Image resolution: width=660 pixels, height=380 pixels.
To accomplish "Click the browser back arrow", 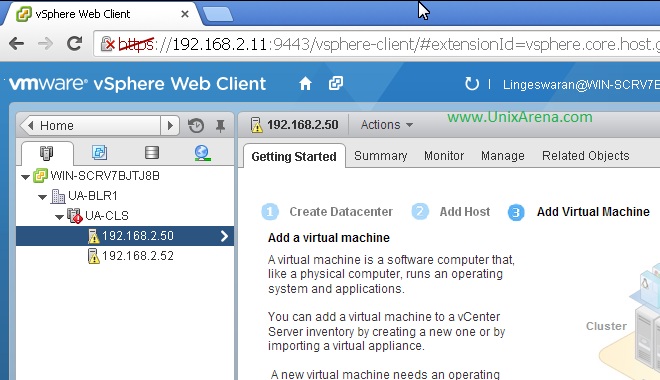I will (x=16, y=43).
